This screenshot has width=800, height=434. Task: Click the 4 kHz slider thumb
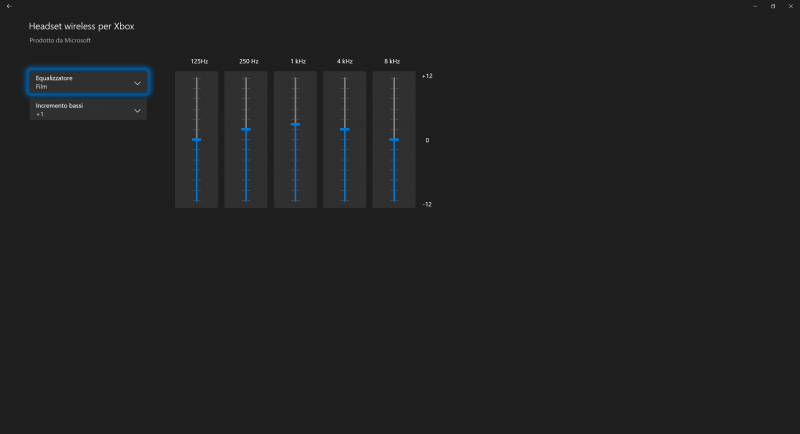pyautogui.click(x=344, y=130)
